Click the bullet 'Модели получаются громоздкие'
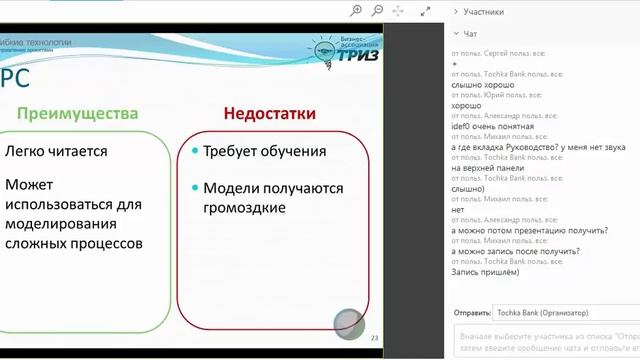The image size is (640, 360). [x=273, y=198]
